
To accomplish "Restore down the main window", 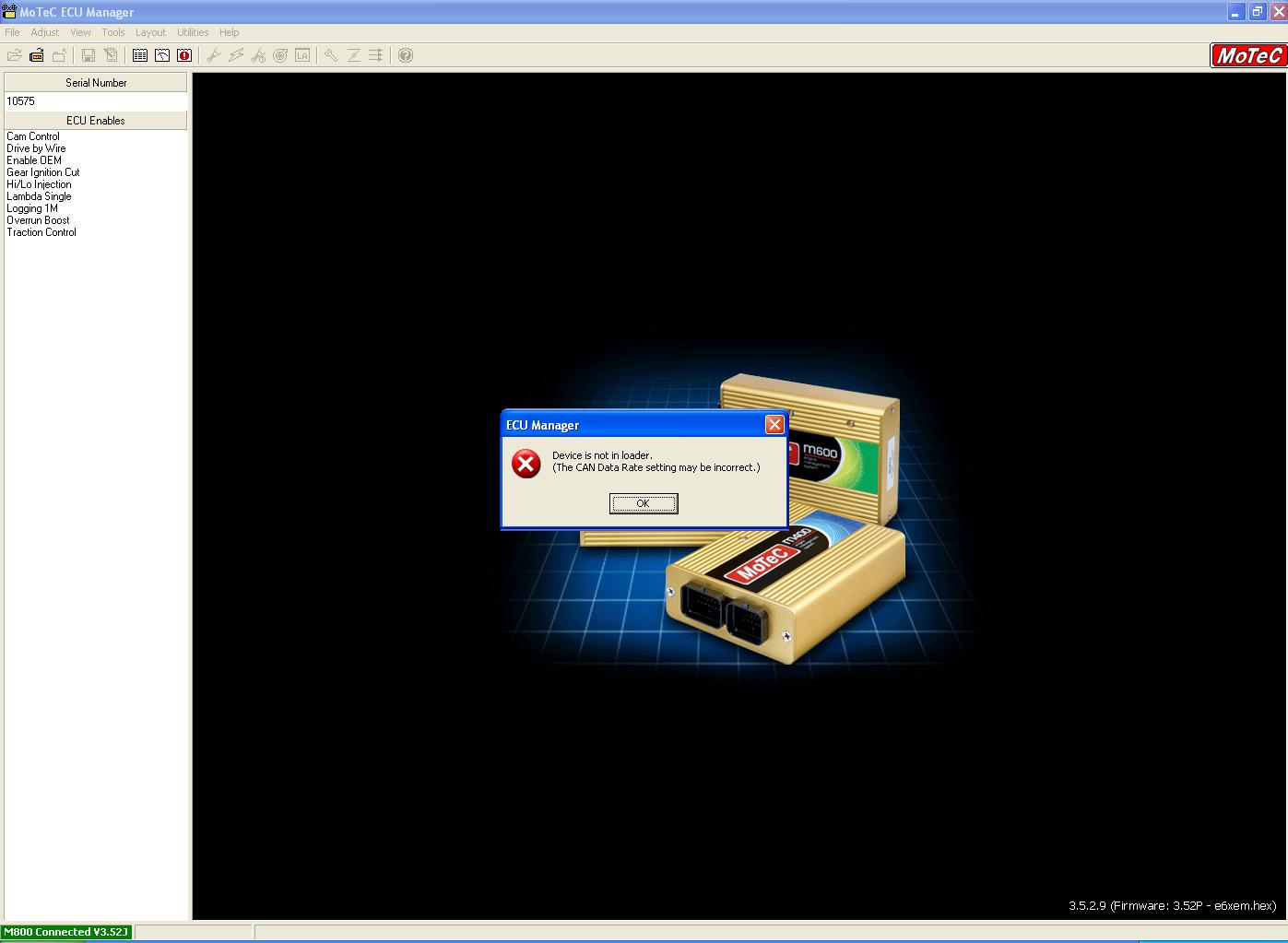I will (1257, 12).
